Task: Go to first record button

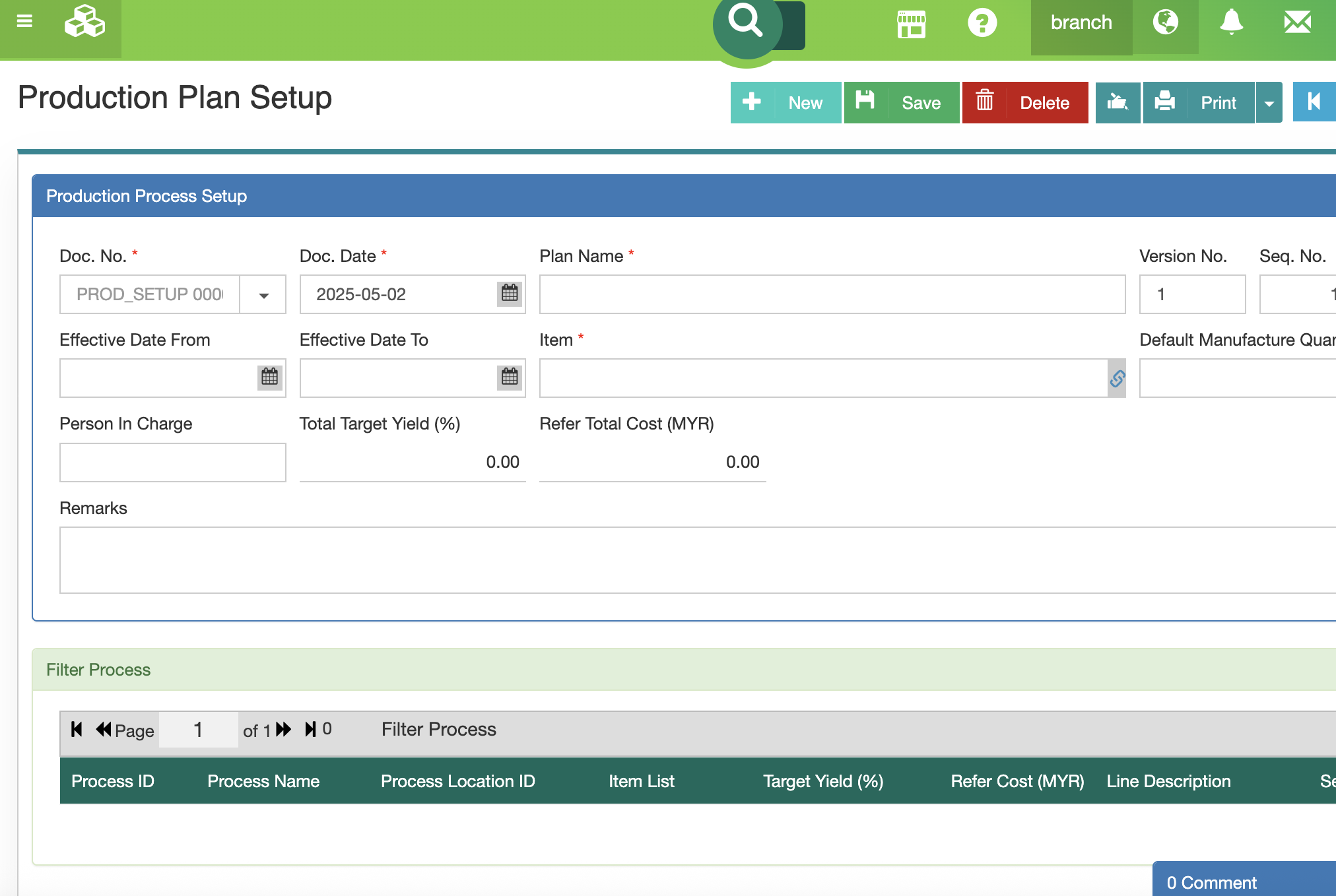Action: click(1314, 102)
